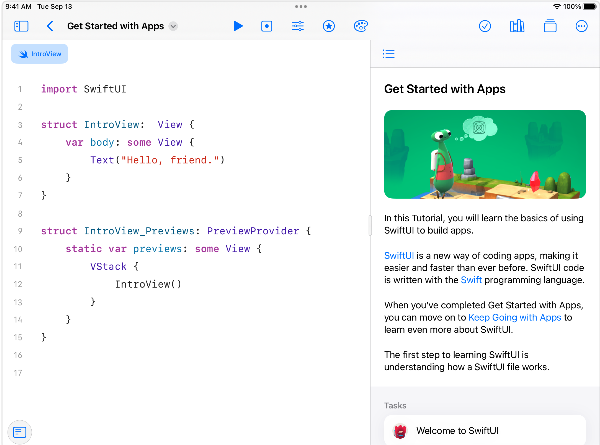Click the star badge icon
This screenshot has height=445, width=600.
(x=329, y=26)
